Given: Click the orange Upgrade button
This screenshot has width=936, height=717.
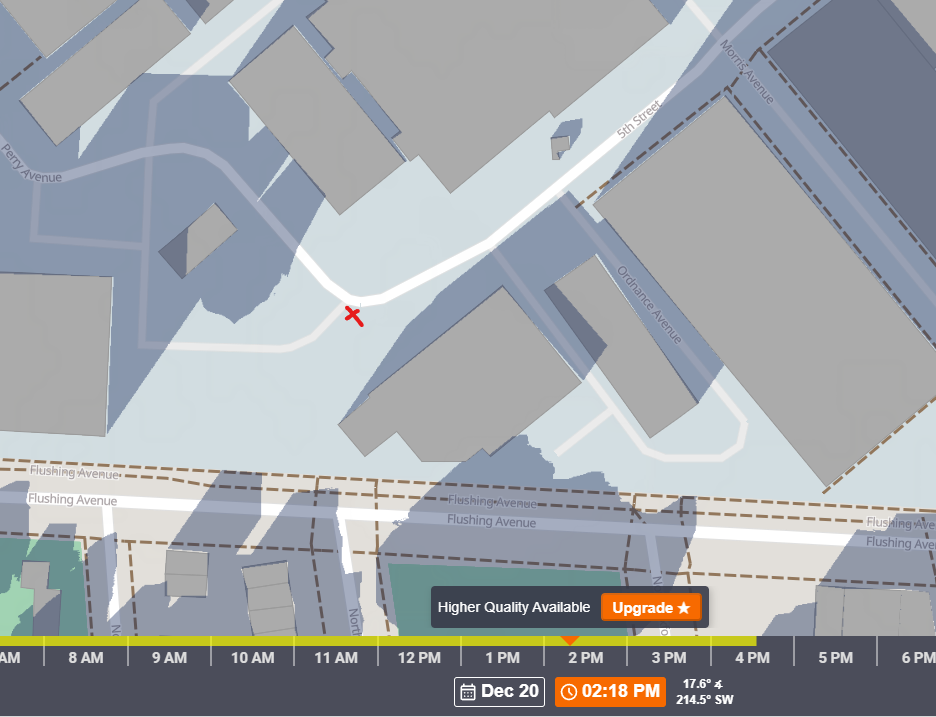Looking at the screenshot, I should point(651,608).
